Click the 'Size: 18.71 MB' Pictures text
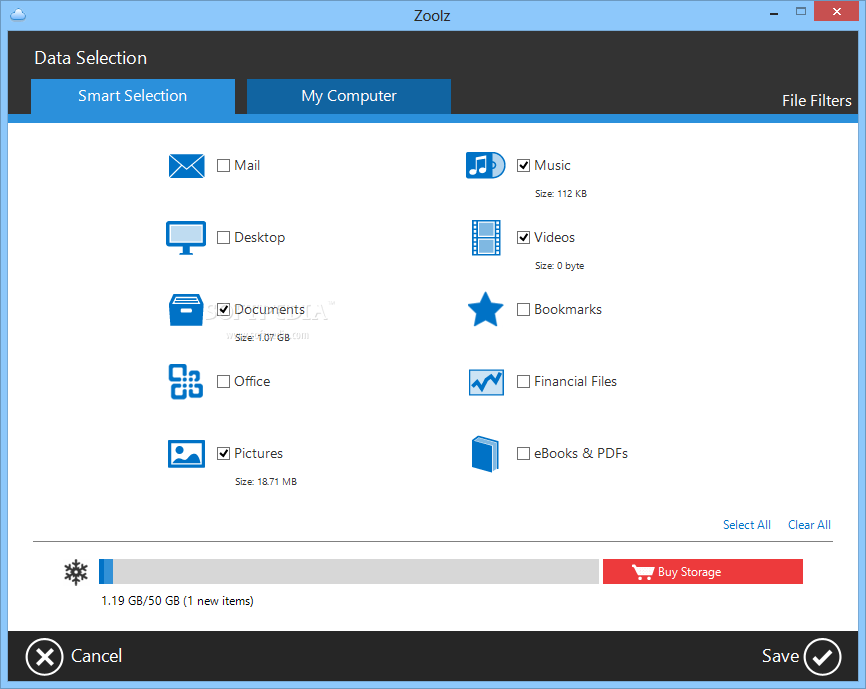Screen dimensions: 866x689 (266, 482)
